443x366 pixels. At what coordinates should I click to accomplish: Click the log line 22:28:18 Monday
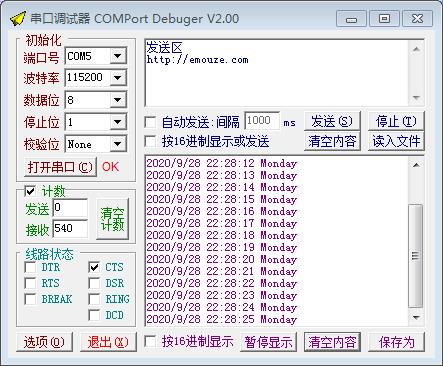222,235
